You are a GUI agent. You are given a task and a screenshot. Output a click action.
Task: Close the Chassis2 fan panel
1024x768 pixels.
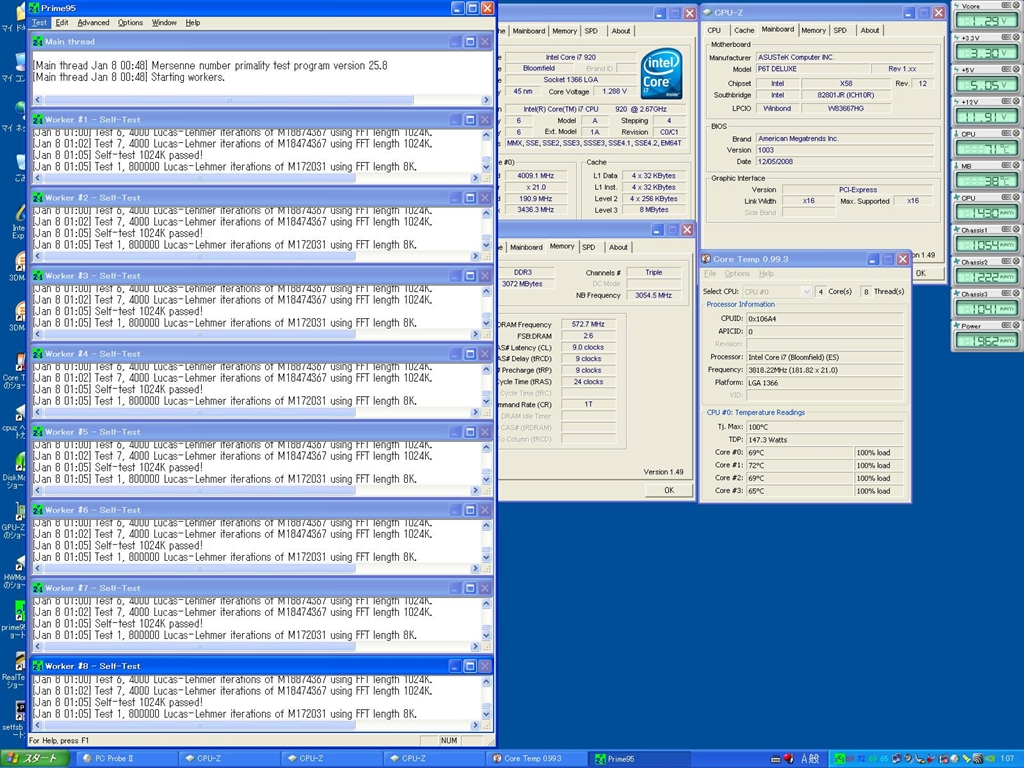point(1016,261)
